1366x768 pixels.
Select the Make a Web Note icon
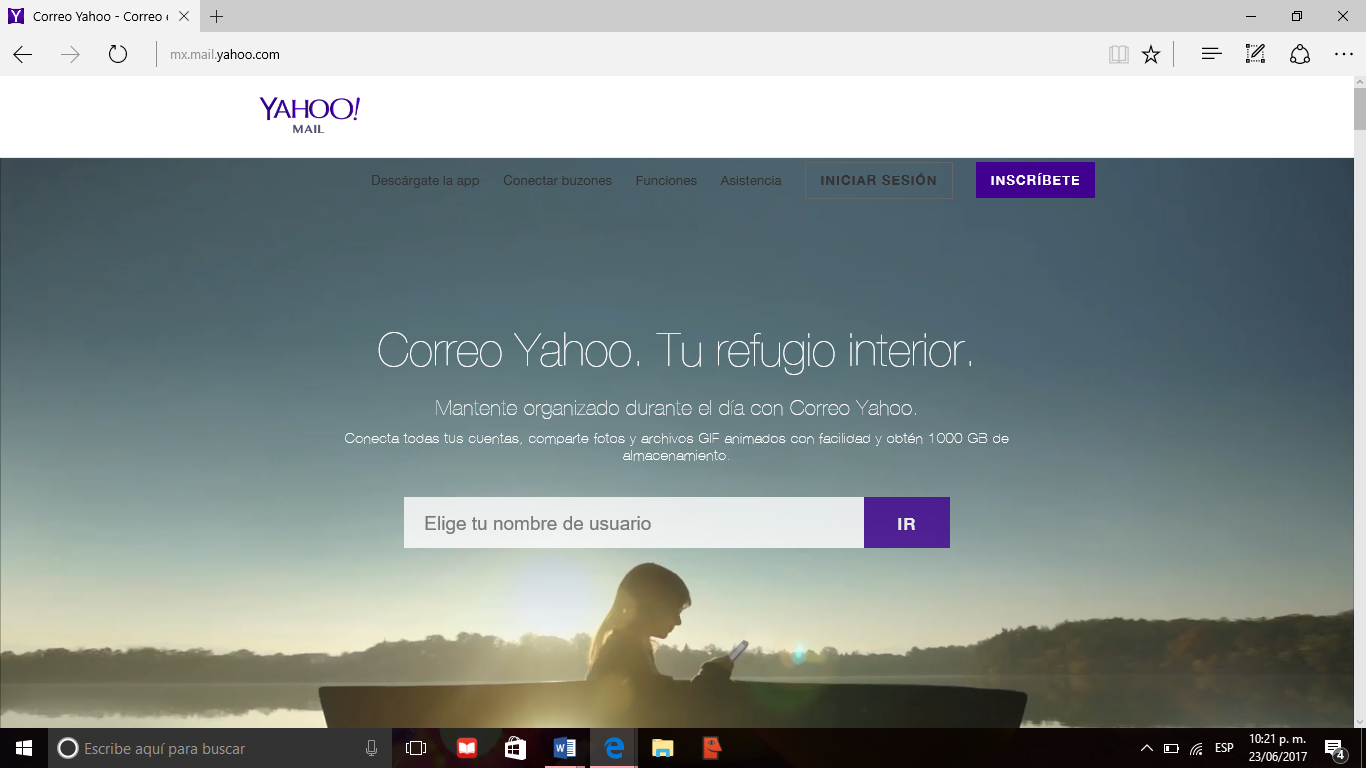(1254, 54)
